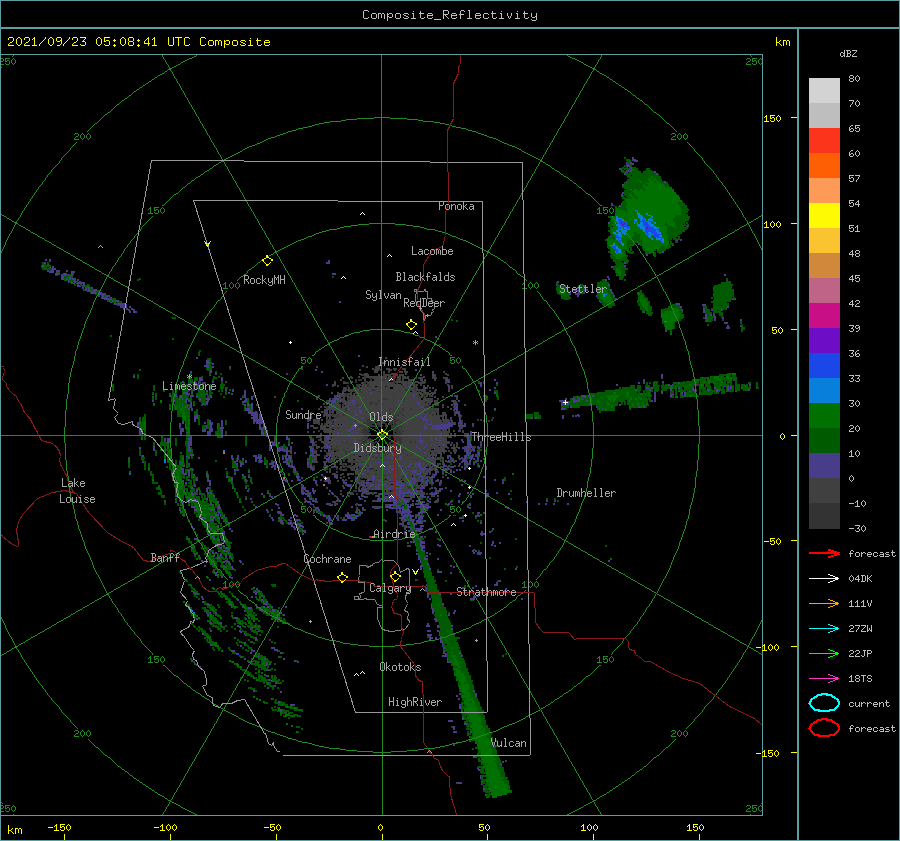Click the Composite_Reflectivity title
Screen dimensions: 900x841
[450, 15]
